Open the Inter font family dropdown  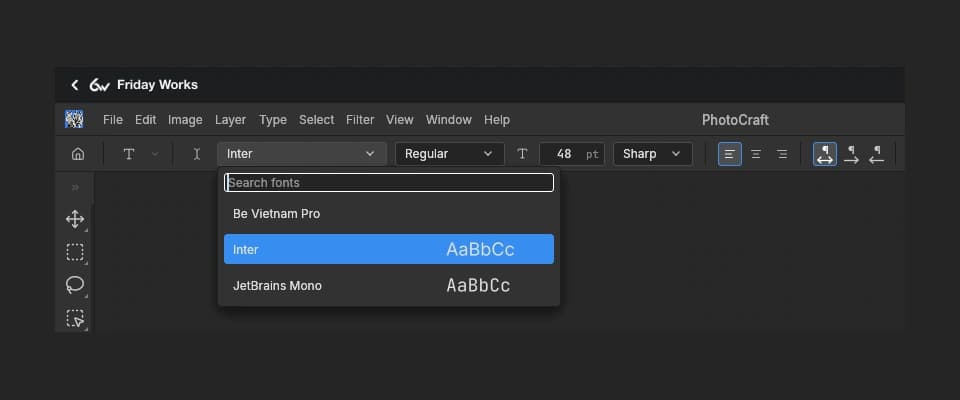[302, 154]
